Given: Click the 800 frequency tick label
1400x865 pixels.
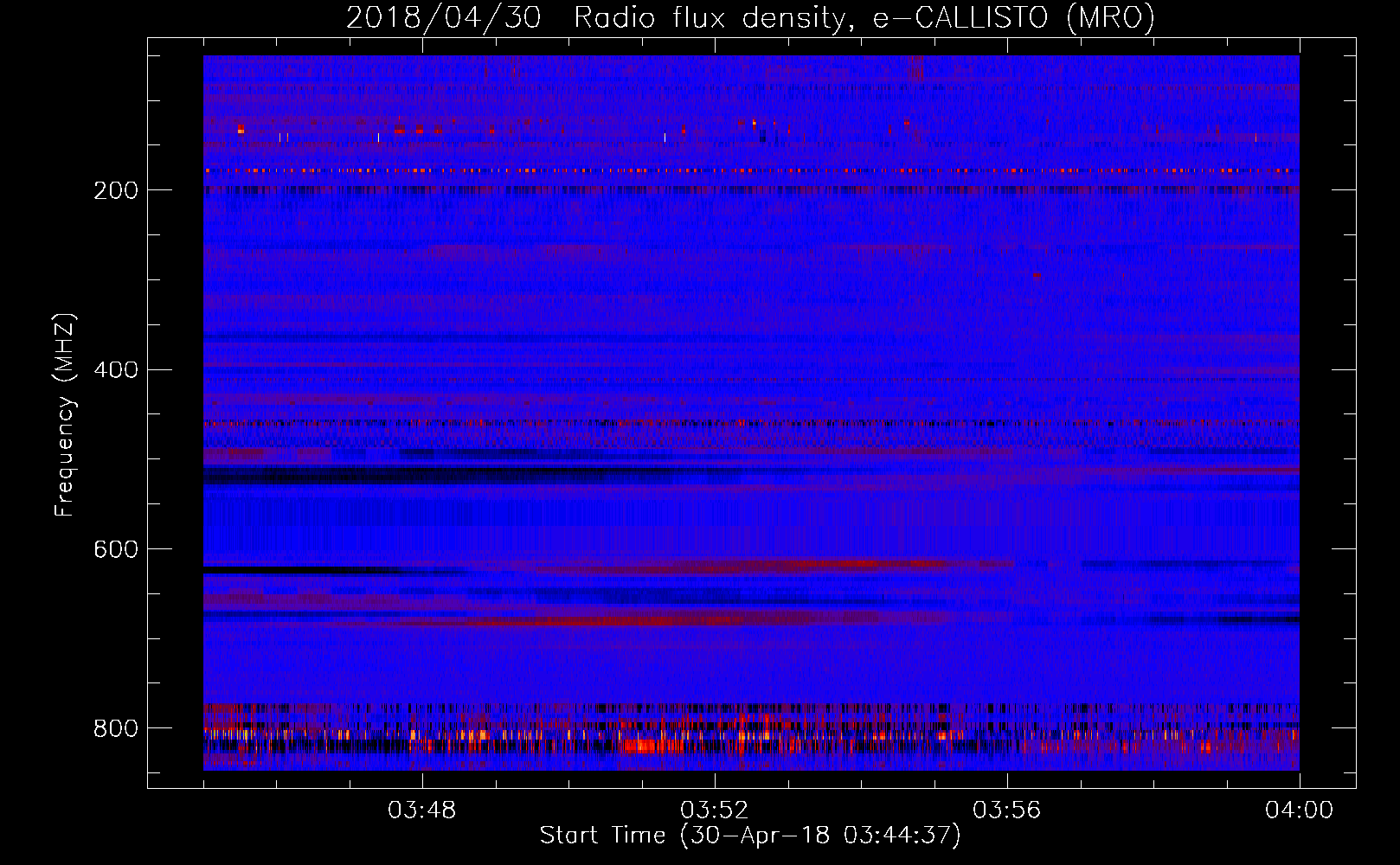Looking at the screenshot, I should (x=116, y=728).
